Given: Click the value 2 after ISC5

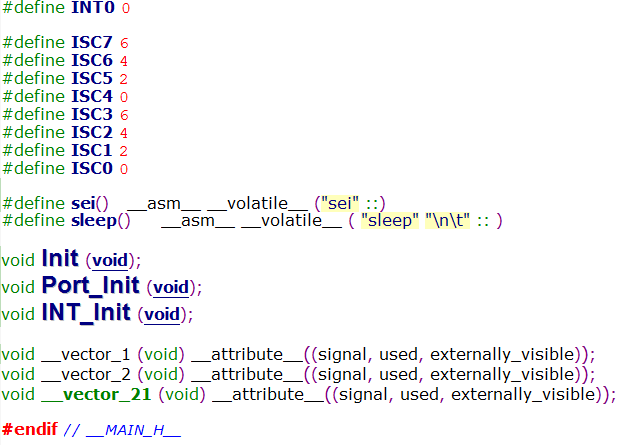Looking at the screenshot, I should (124, 79).
